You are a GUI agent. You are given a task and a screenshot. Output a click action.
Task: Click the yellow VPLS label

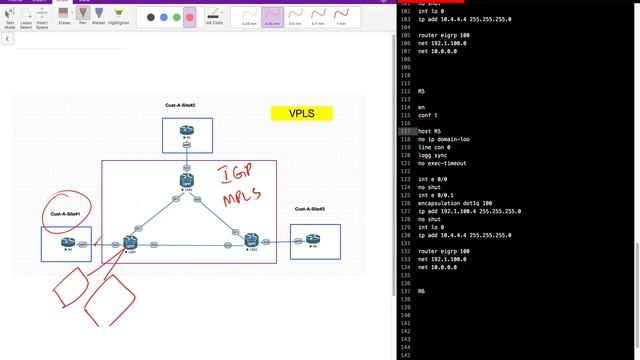click(x=302, y=113)
